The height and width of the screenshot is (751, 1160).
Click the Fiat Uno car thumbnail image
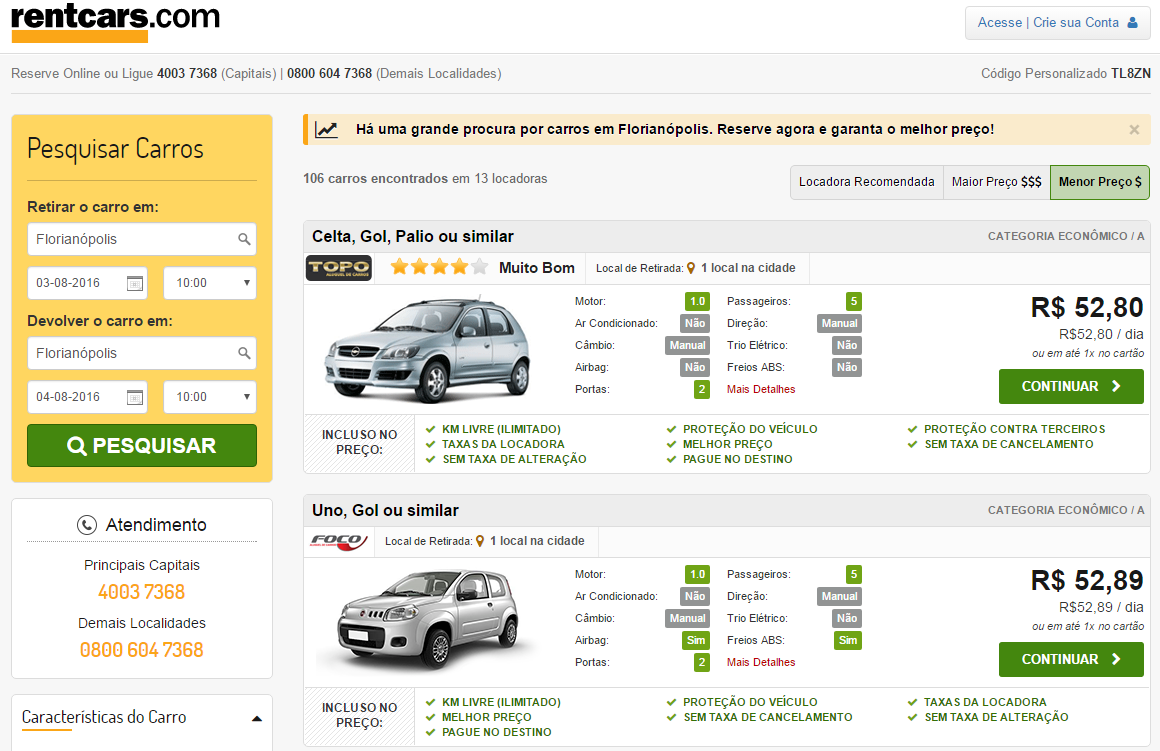click(x=428, y=620)
